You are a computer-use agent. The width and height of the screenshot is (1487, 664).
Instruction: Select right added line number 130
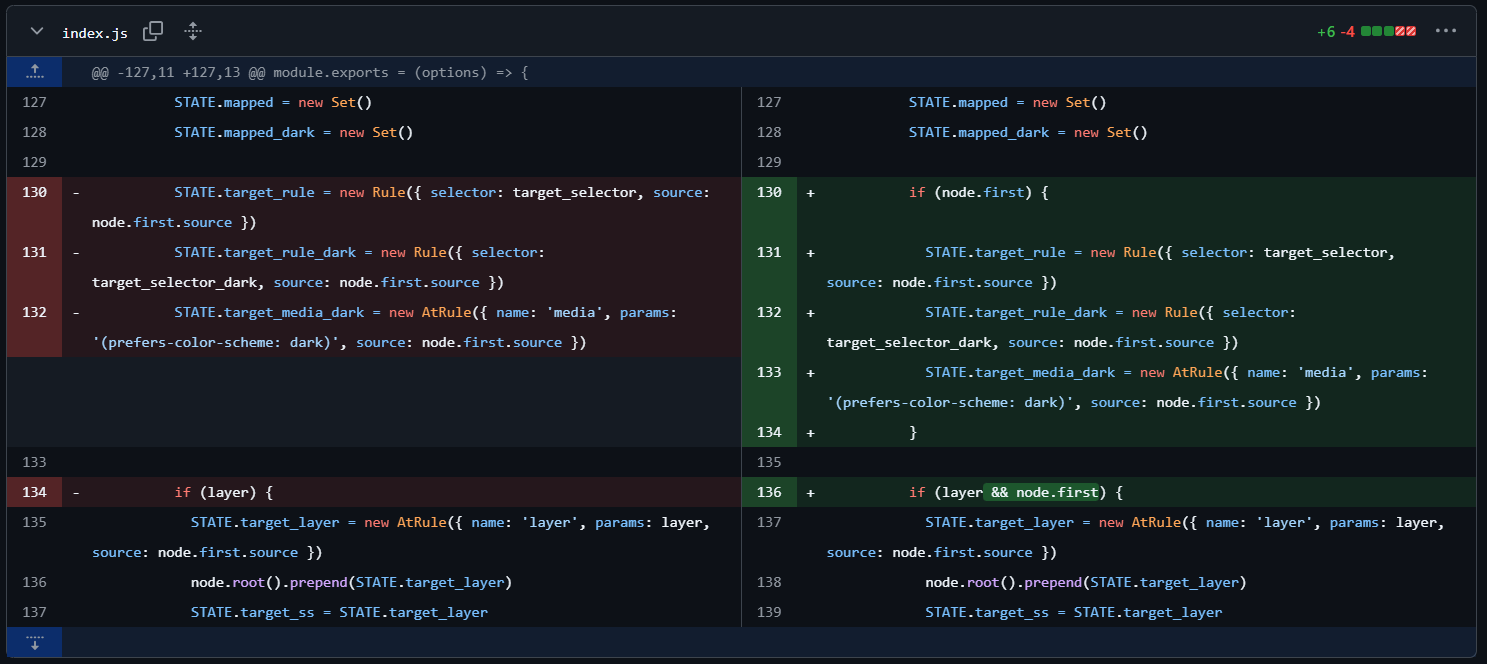pyautogui.click(x=769, y=192)
